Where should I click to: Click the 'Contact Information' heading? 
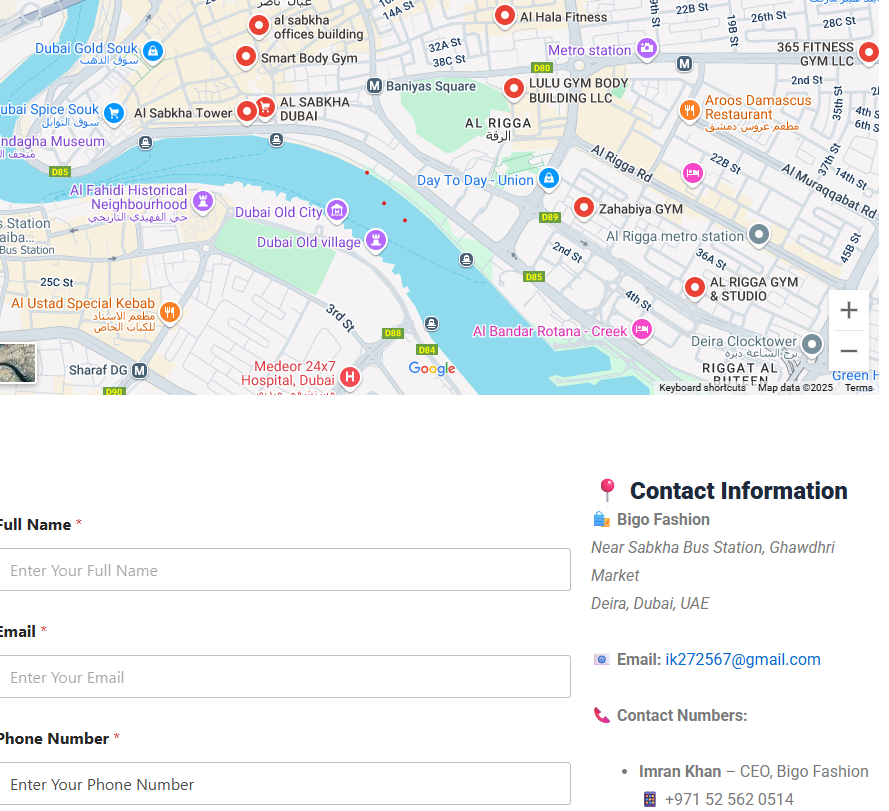coord(739,491)
